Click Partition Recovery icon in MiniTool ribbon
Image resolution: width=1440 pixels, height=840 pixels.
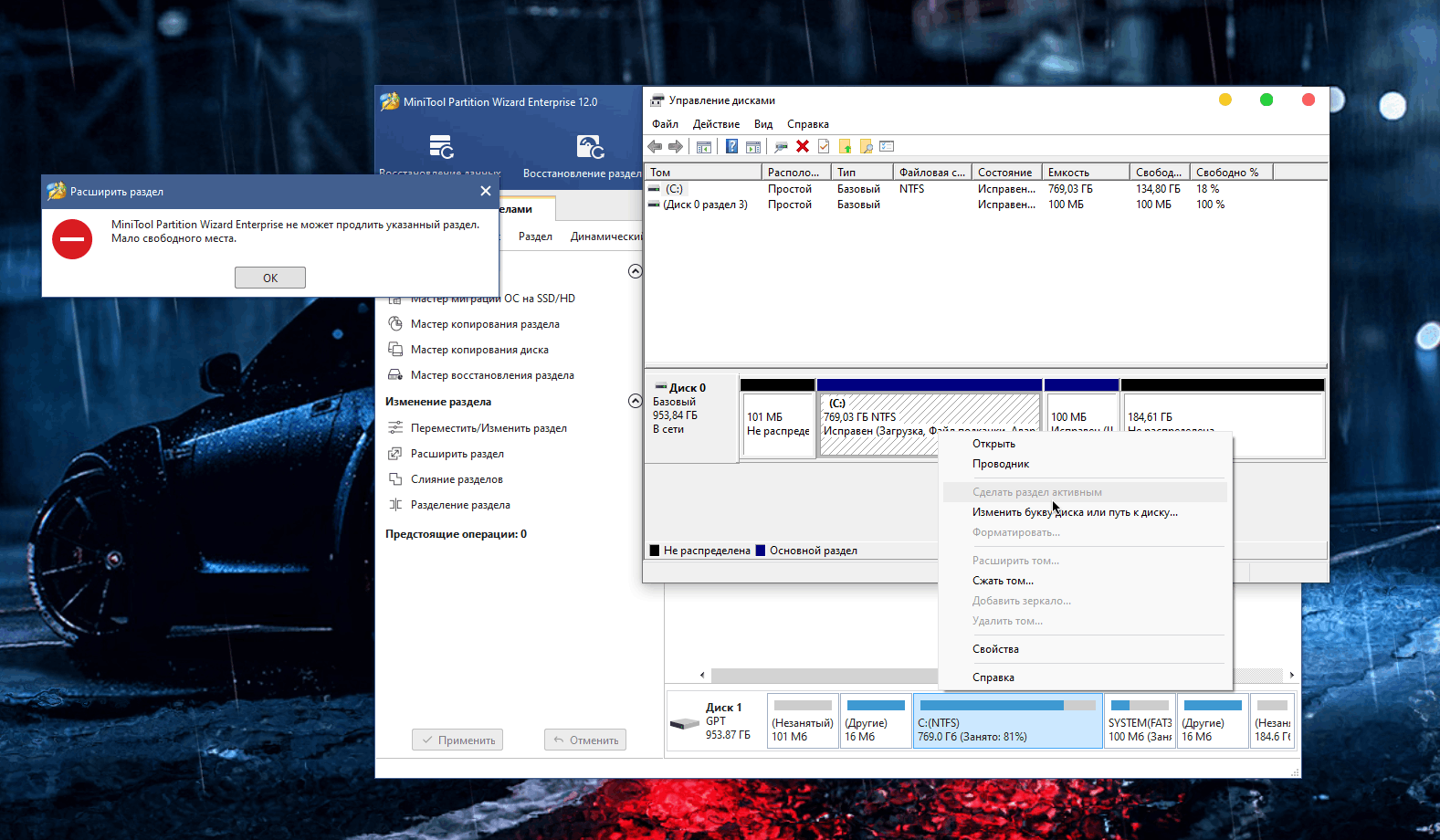(590, 146)
